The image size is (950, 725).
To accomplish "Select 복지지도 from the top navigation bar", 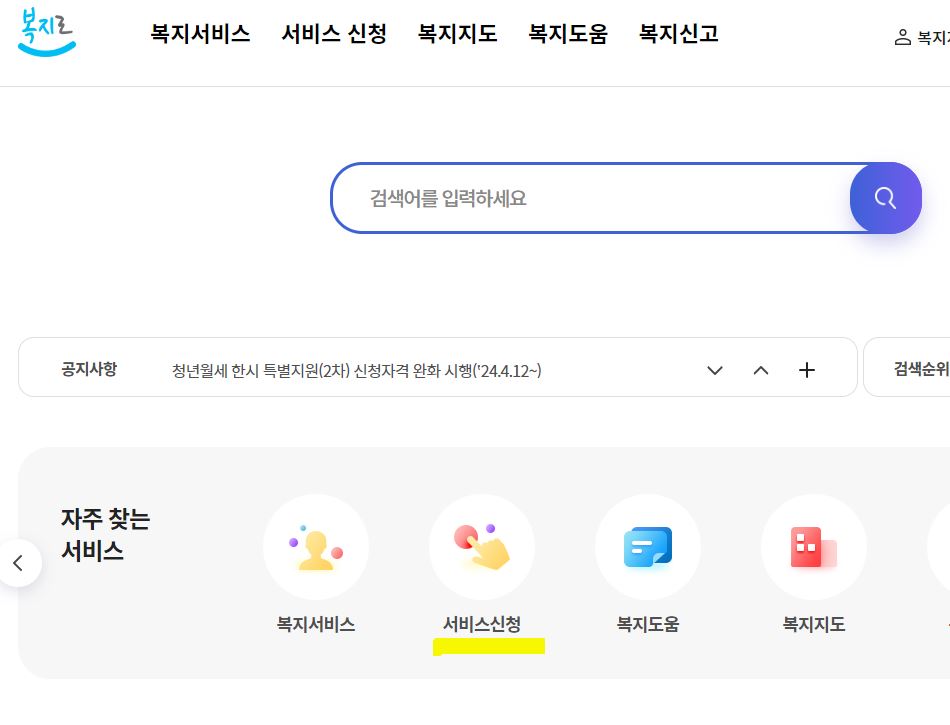I will click(457, 33).
